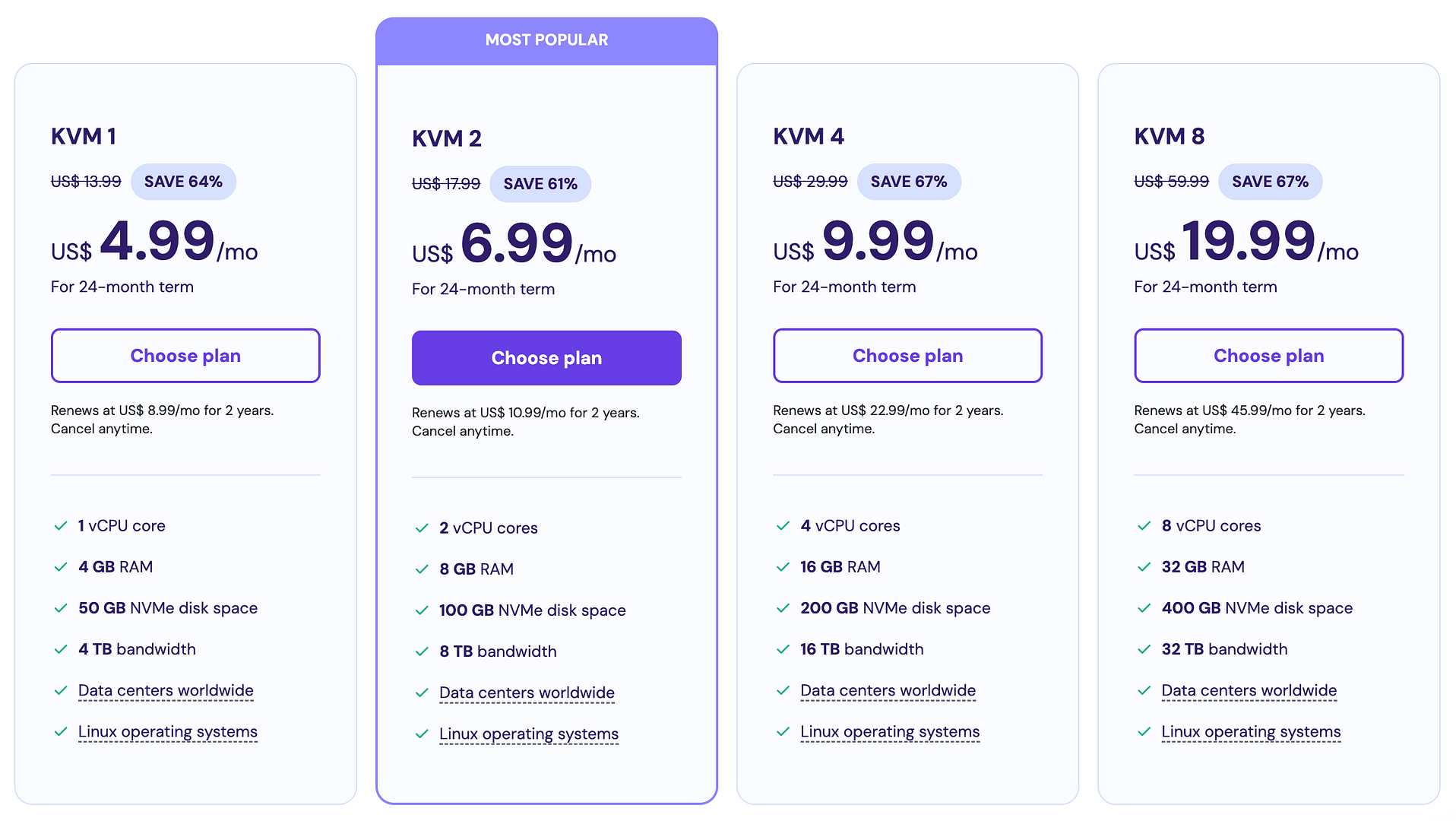Click the MOST POPULAR banner
The width and height of the screenshot is (1456, 821).
click(x=546, y=40)
